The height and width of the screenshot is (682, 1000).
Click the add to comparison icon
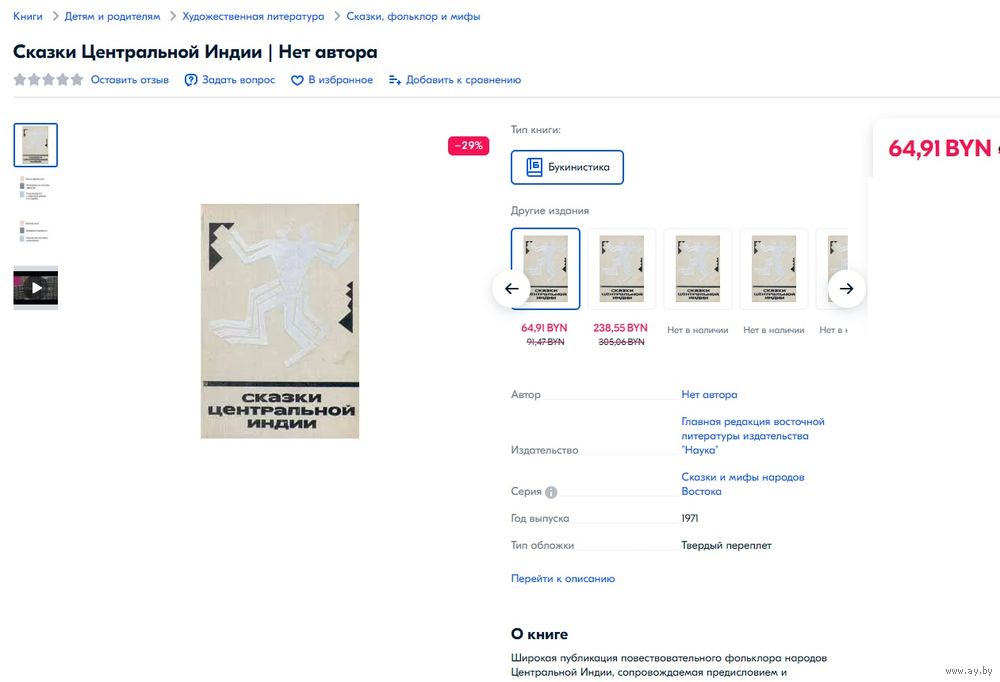[395, 80]
